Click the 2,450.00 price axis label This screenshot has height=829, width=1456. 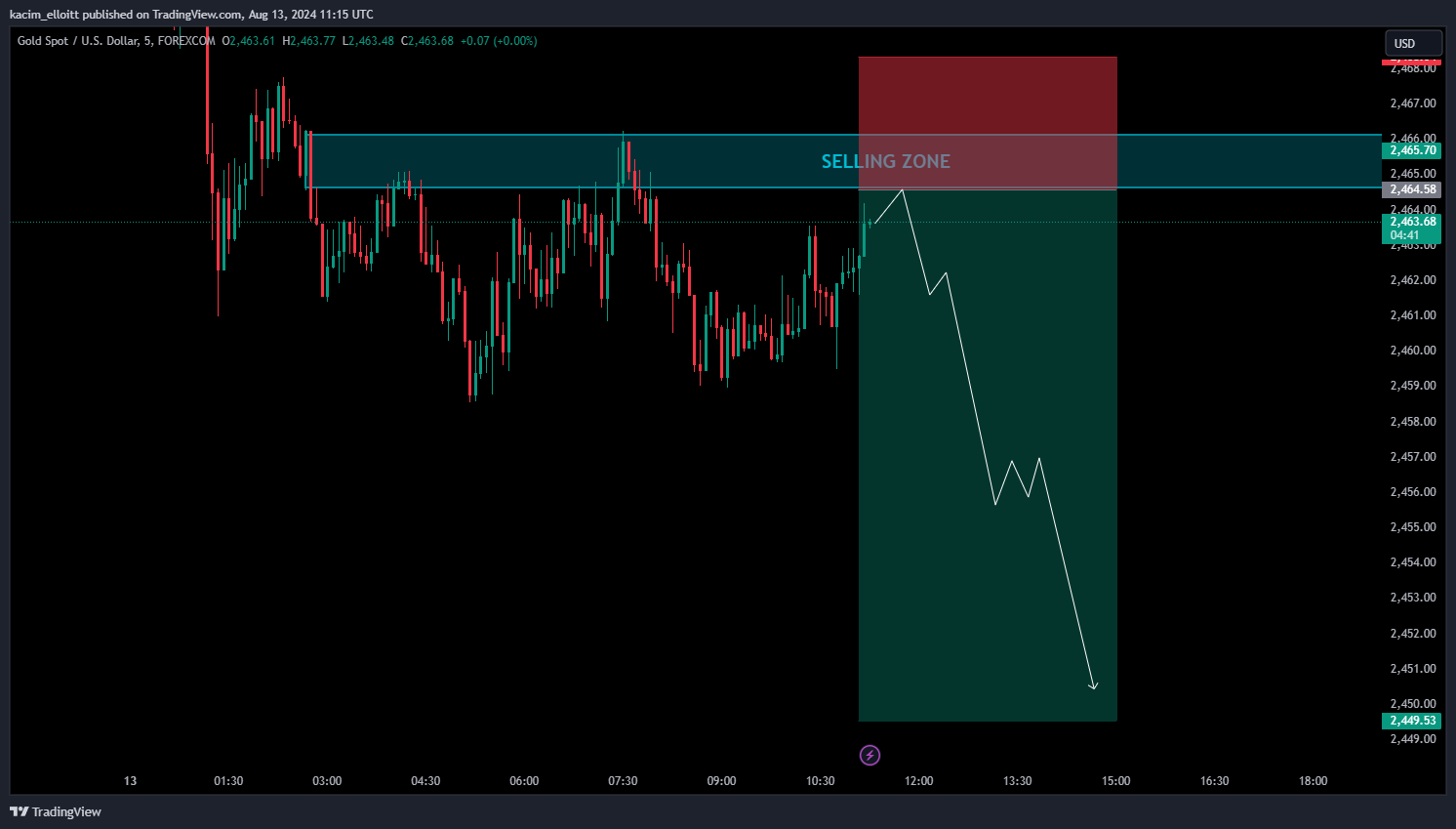1413,704
